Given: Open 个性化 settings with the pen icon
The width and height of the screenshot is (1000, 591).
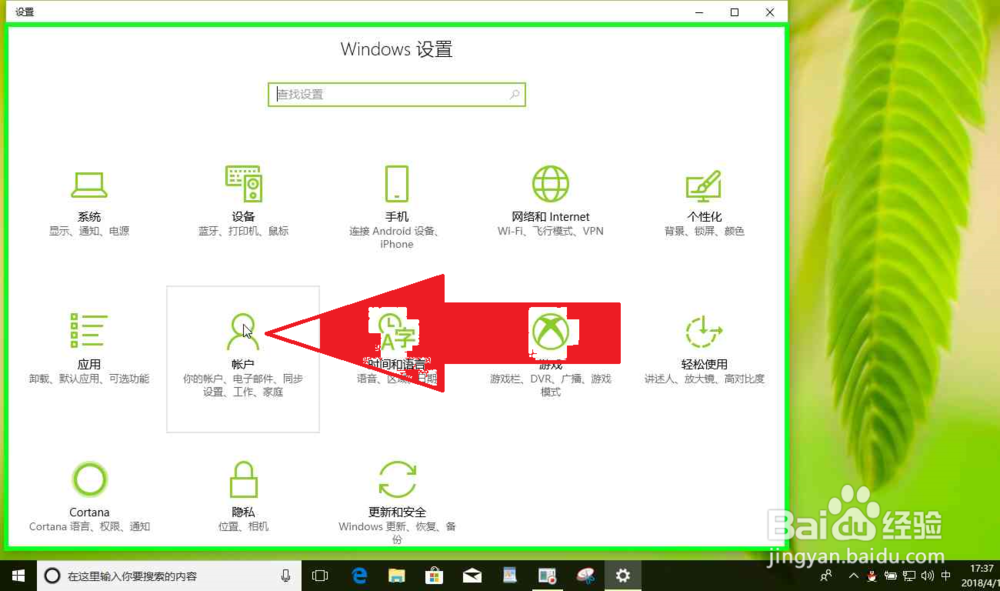Looking at the screenshot, I should pyautogui.click(x=702, y=198).
